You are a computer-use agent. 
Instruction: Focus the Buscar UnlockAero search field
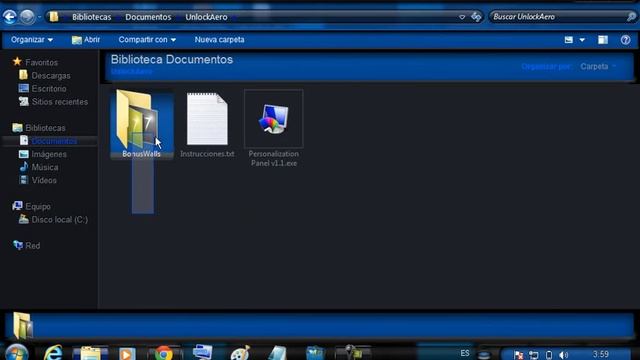tap(558, 17)
